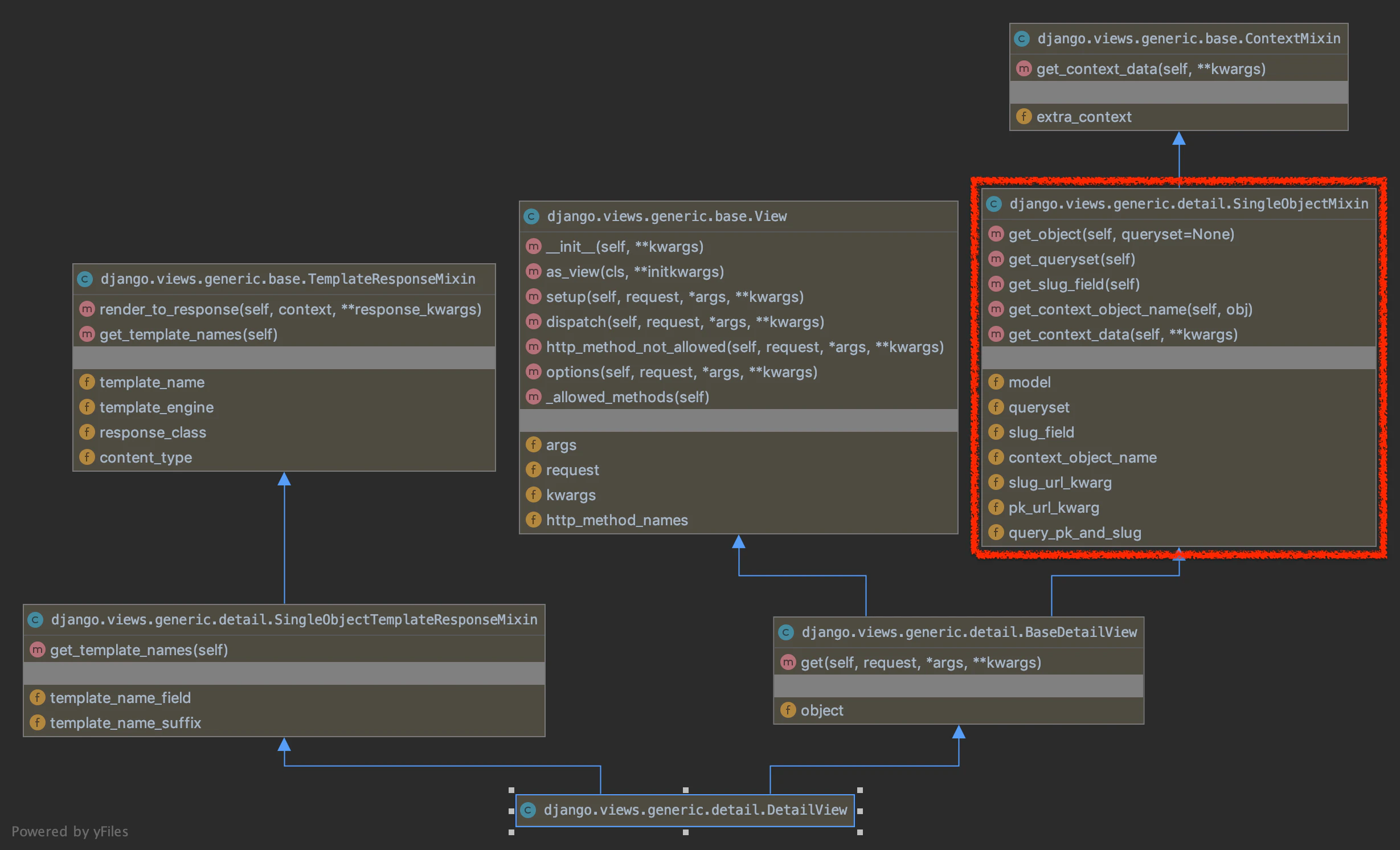The height and width of the screenshot is (850, 1400).
Task: Click the __init__(self, **kwargs) row
Action: (738, 247)
